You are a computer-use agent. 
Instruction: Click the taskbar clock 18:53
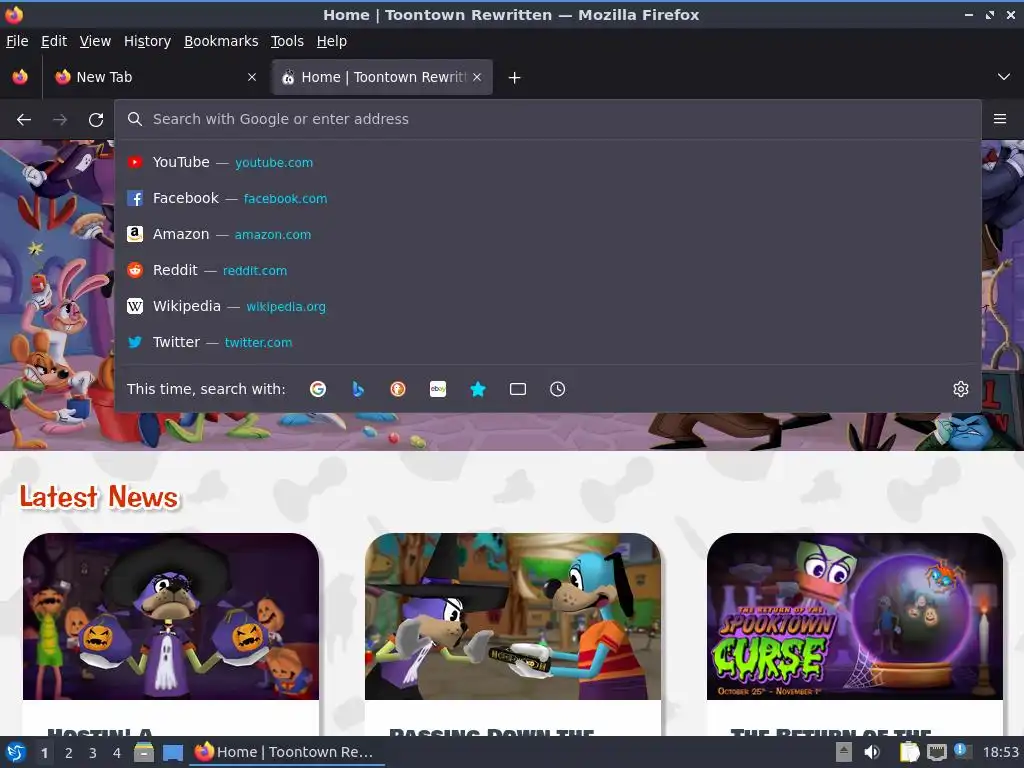coord(1000,753)
